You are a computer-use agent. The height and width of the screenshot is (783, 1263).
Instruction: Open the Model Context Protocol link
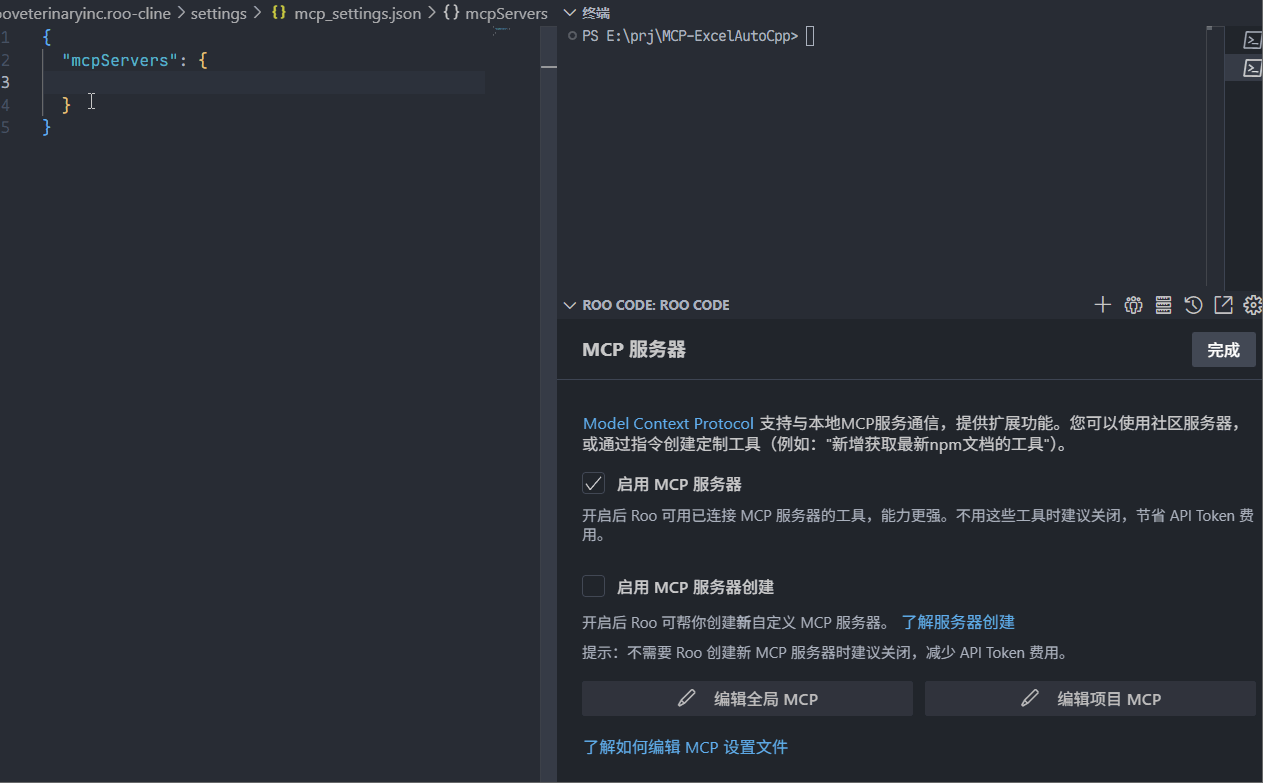point(669,424)
